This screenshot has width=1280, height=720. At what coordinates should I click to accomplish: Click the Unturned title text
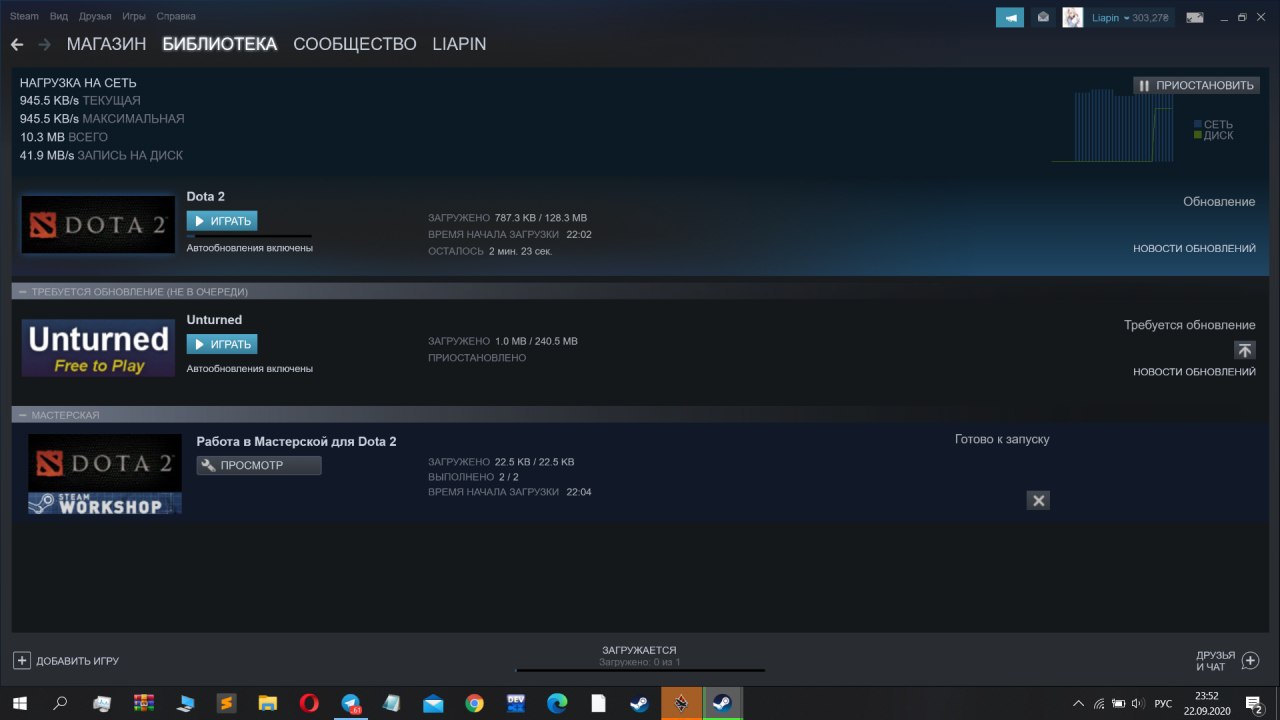214,320
